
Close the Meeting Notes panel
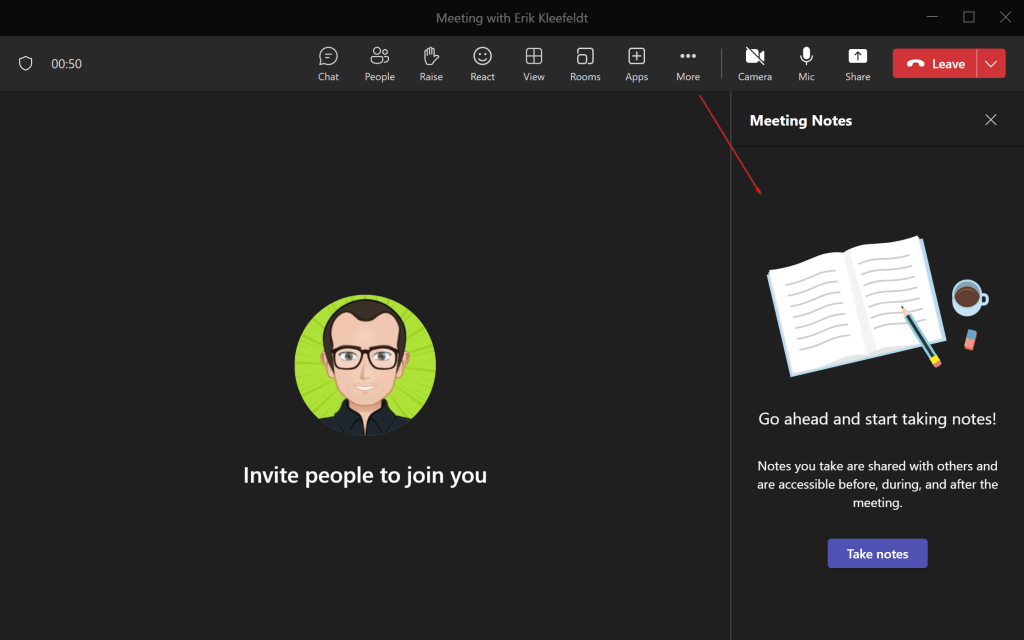click(x=991, y=120)
